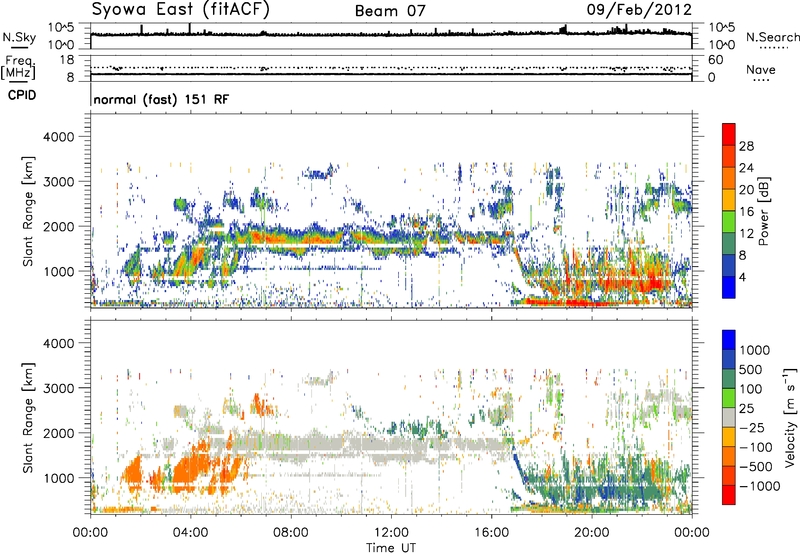The image size is (800, 554).
Task: Select the '16' label on Power colorbar
Action: pos(746,212)
